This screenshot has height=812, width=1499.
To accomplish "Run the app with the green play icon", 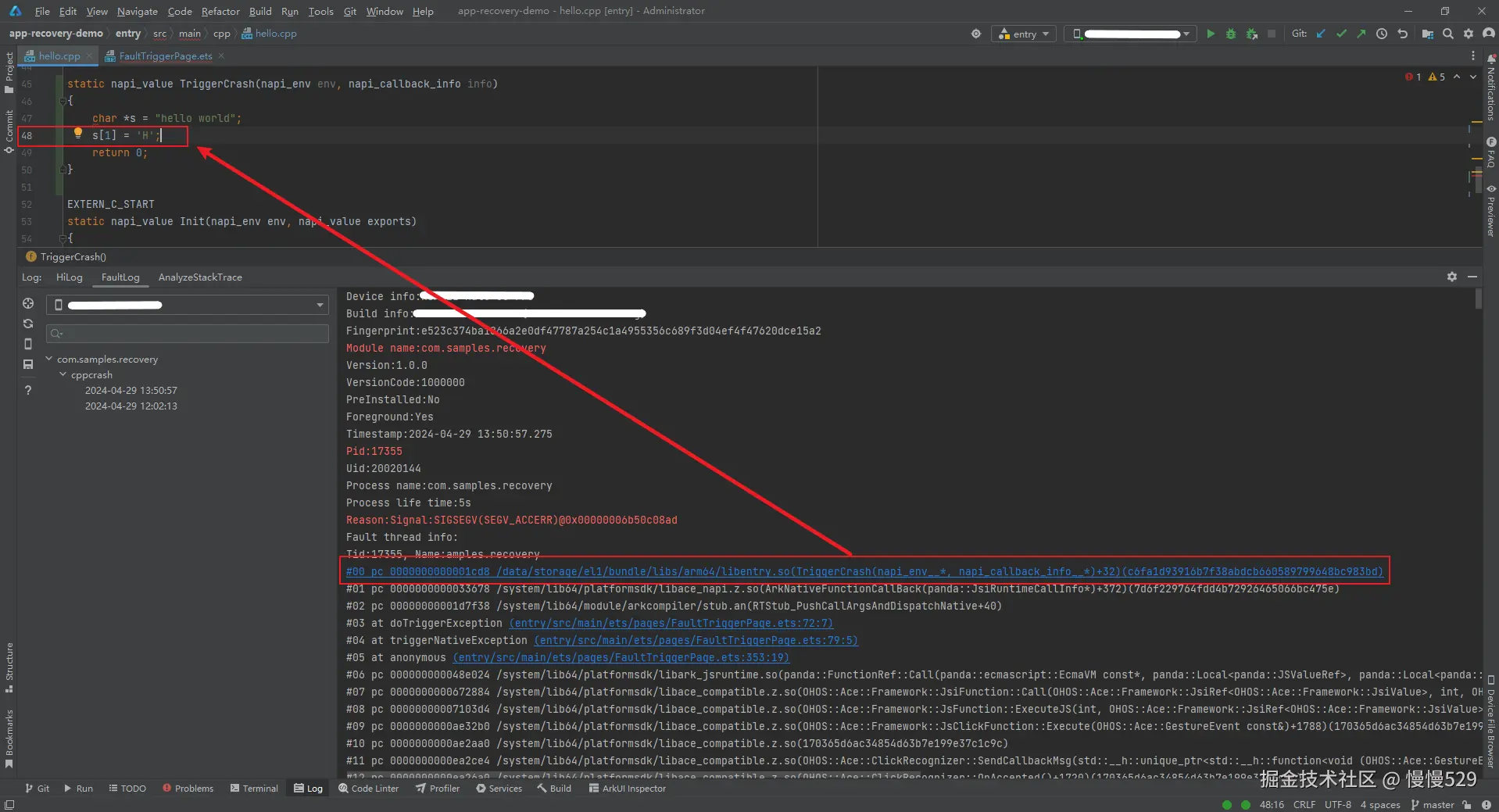I will coord(1210,34).
